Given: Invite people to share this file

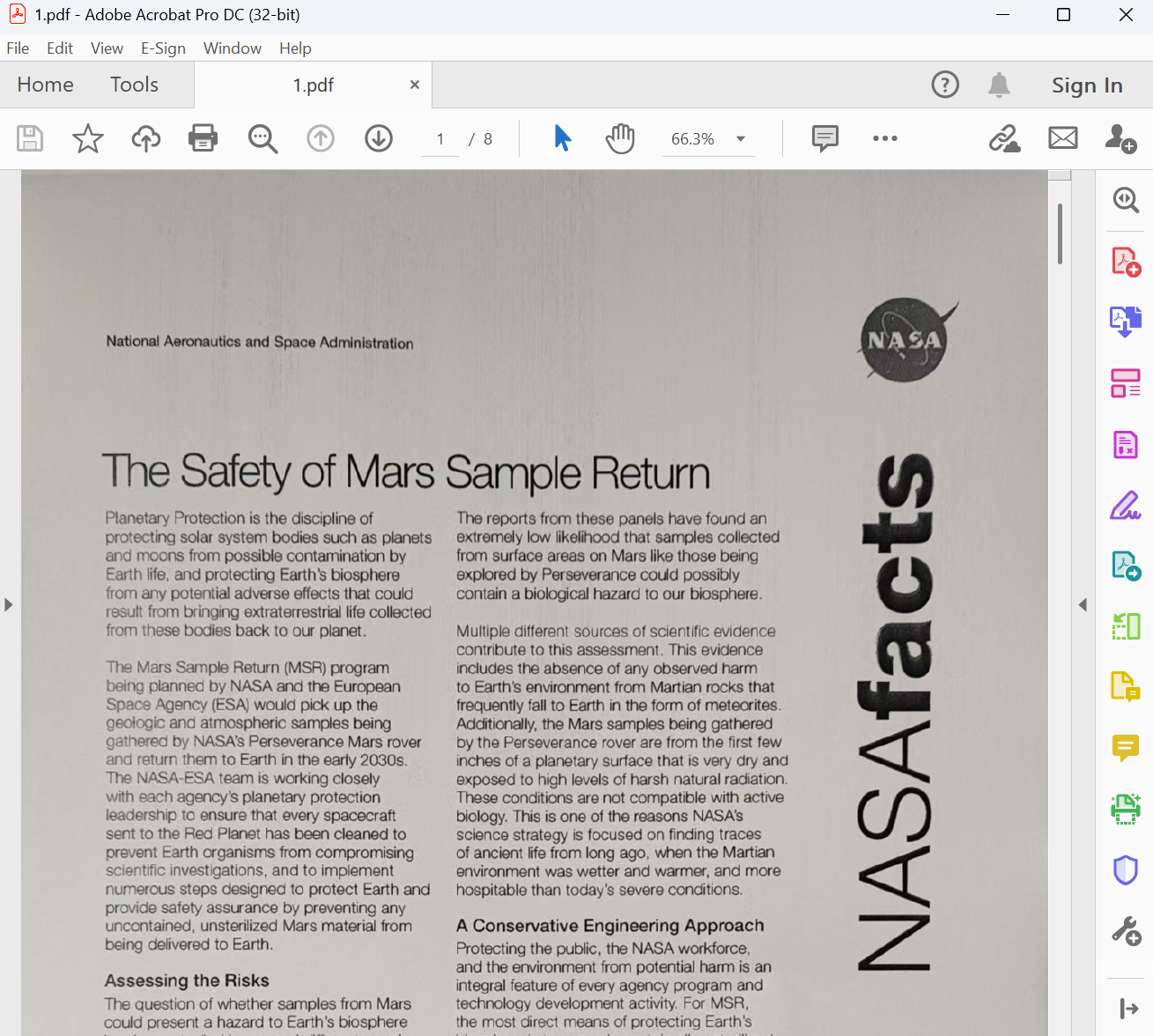Looking at the screenshot, I should (1121, 138).
